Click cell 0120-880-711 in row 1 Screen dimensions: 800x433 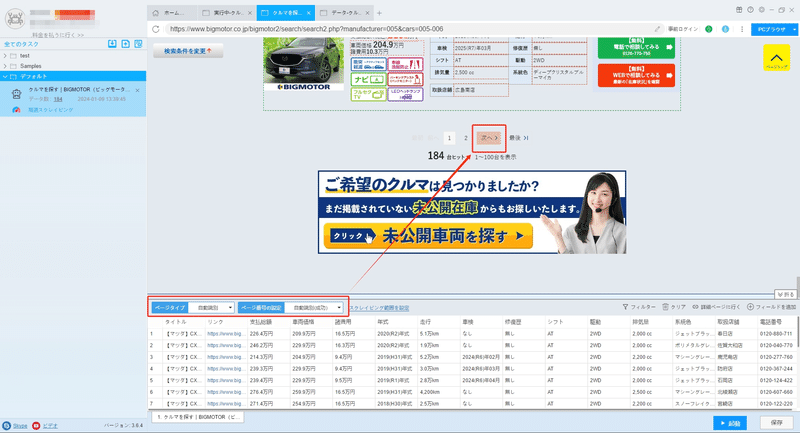click(x=776, y=334)
